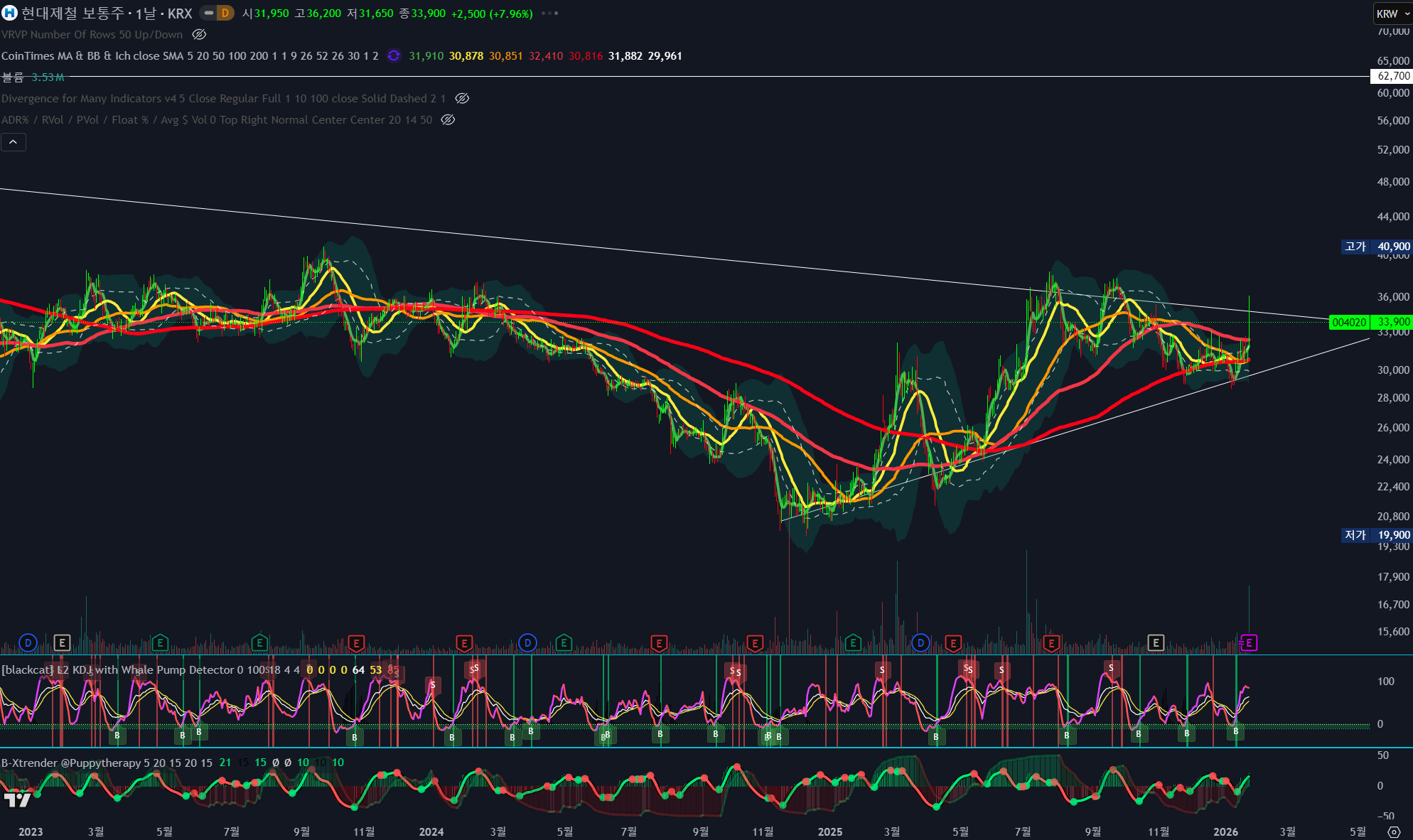Screen dimensions: 1413x840
Task: Click the green SMA value 31,910
Action: [426, 55]
